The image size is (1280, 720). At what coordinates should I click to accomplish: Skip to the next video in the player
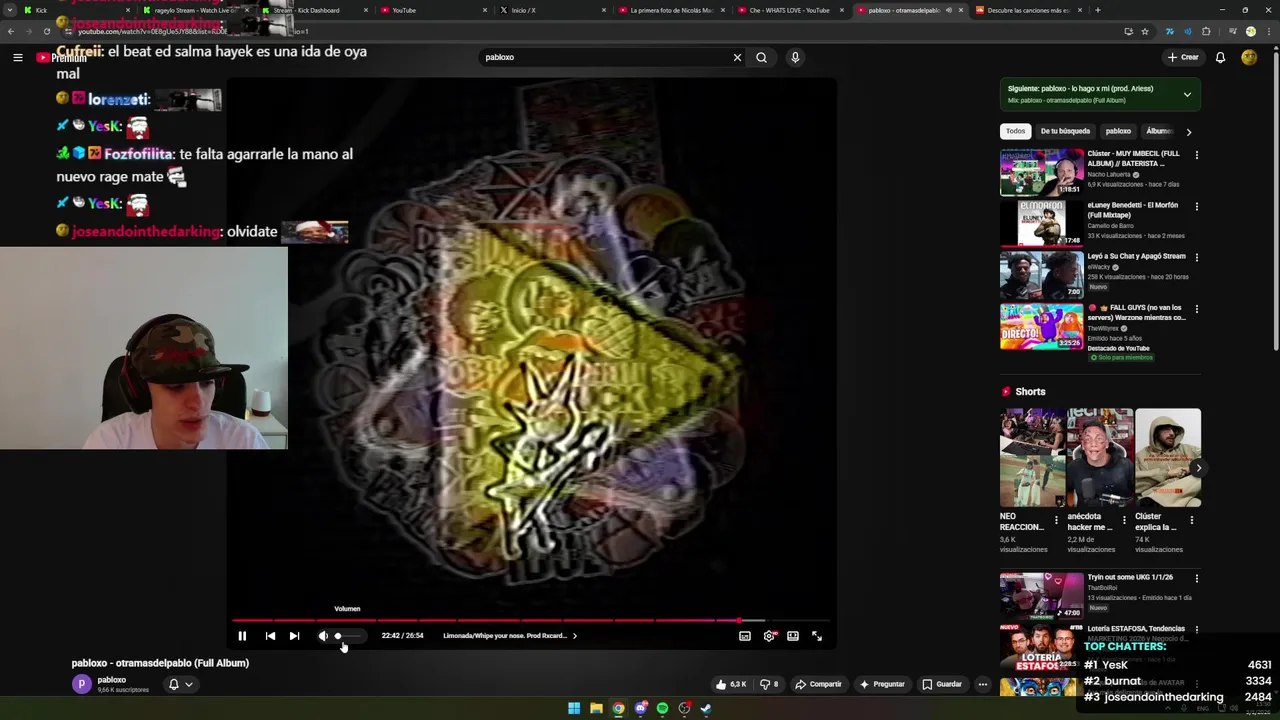(x=294, y=636)
